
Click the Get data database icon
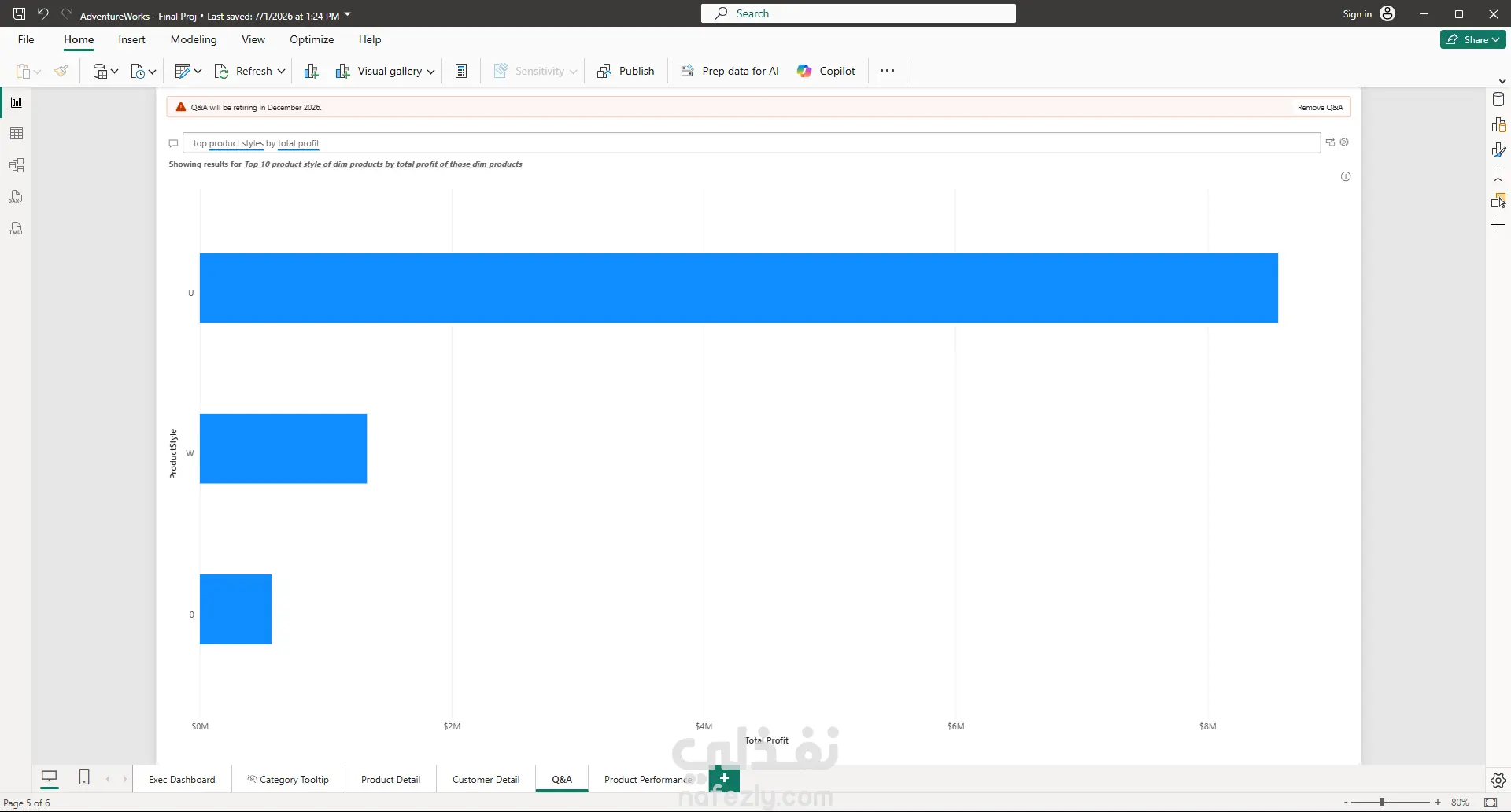click(100, 71)
